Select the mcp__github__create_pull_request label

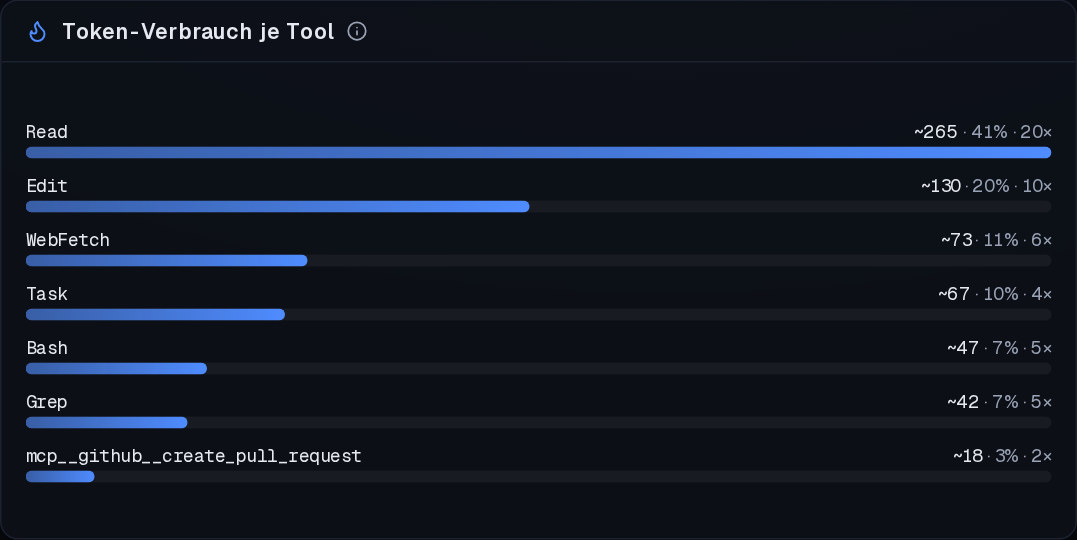tap(194, 456)
